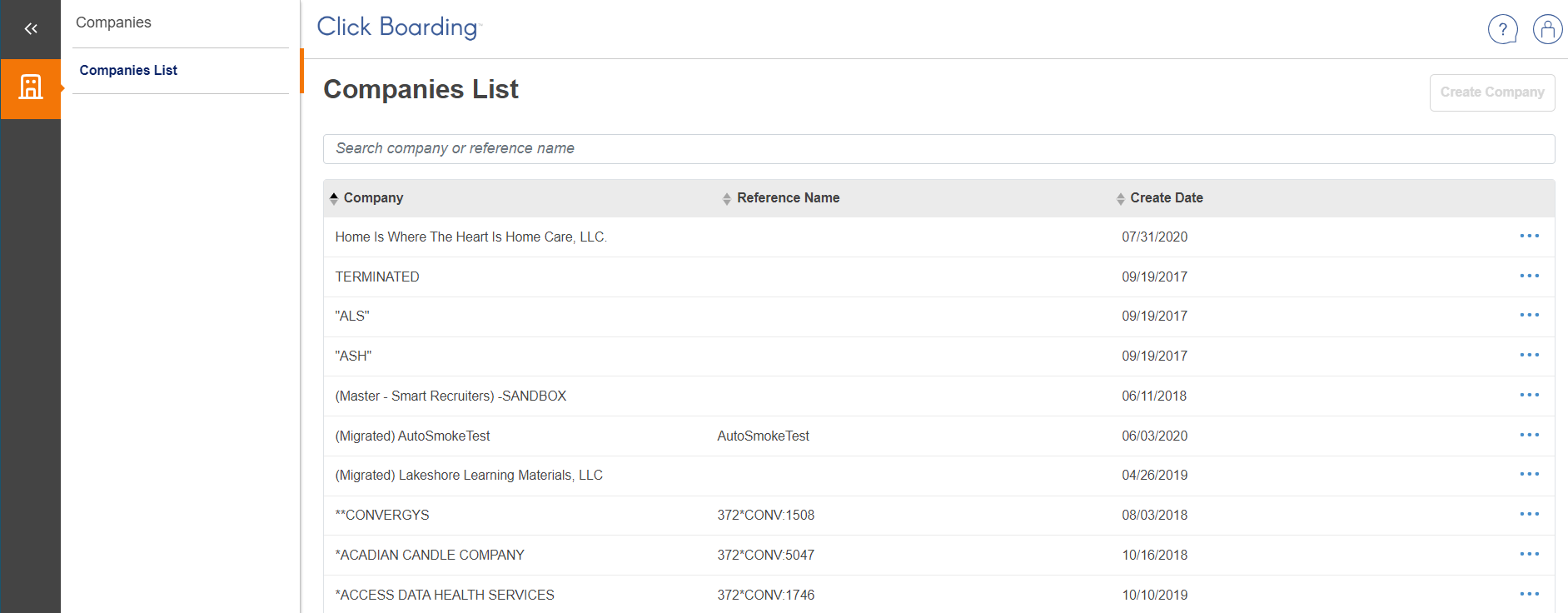Screen dimensions: 1568x613
Task: Open actions menu for TERMINATED row
Action: pos(1529,277)
